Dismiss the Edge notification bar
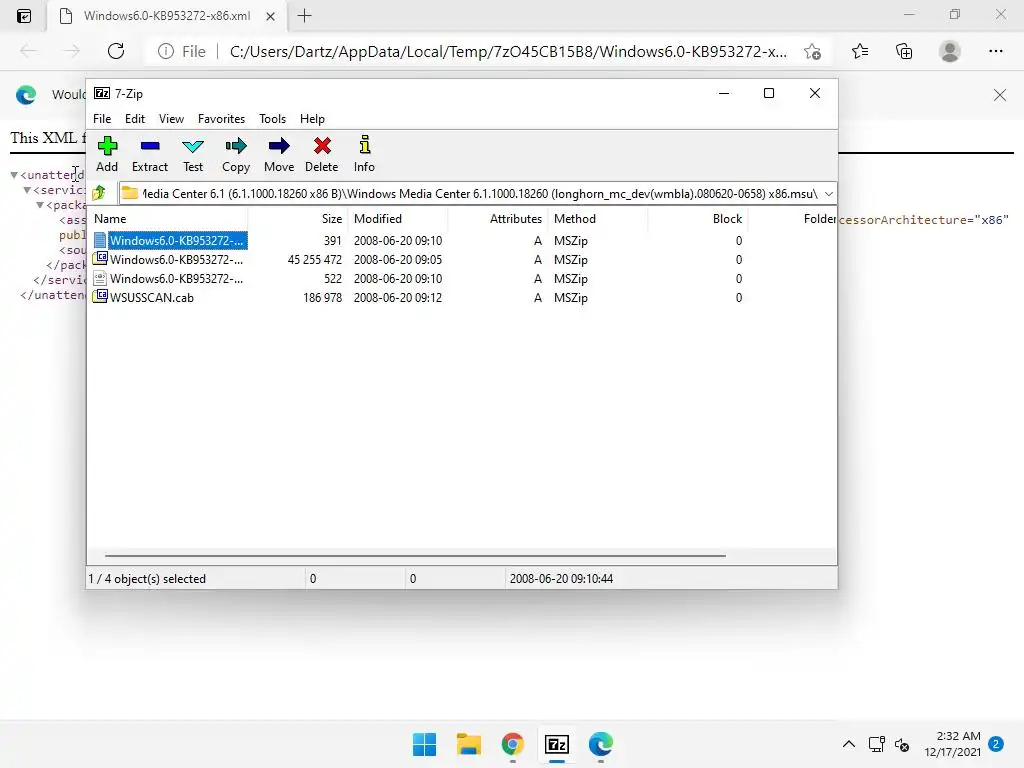 pyautogui.click(x=1000, y=95)
